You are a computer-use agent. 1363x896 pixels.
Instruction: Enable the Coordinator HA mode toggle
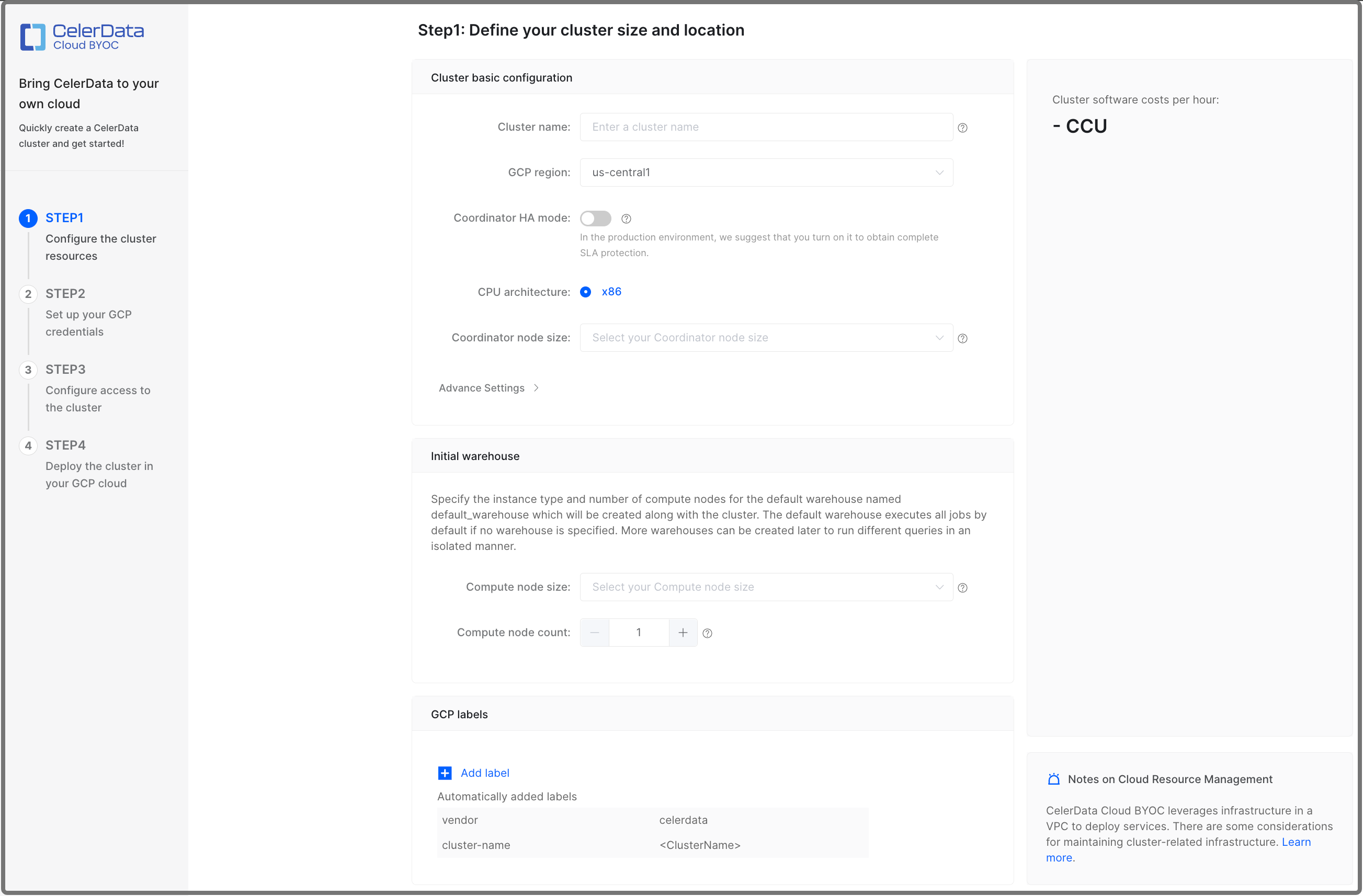tap(596, 218)
